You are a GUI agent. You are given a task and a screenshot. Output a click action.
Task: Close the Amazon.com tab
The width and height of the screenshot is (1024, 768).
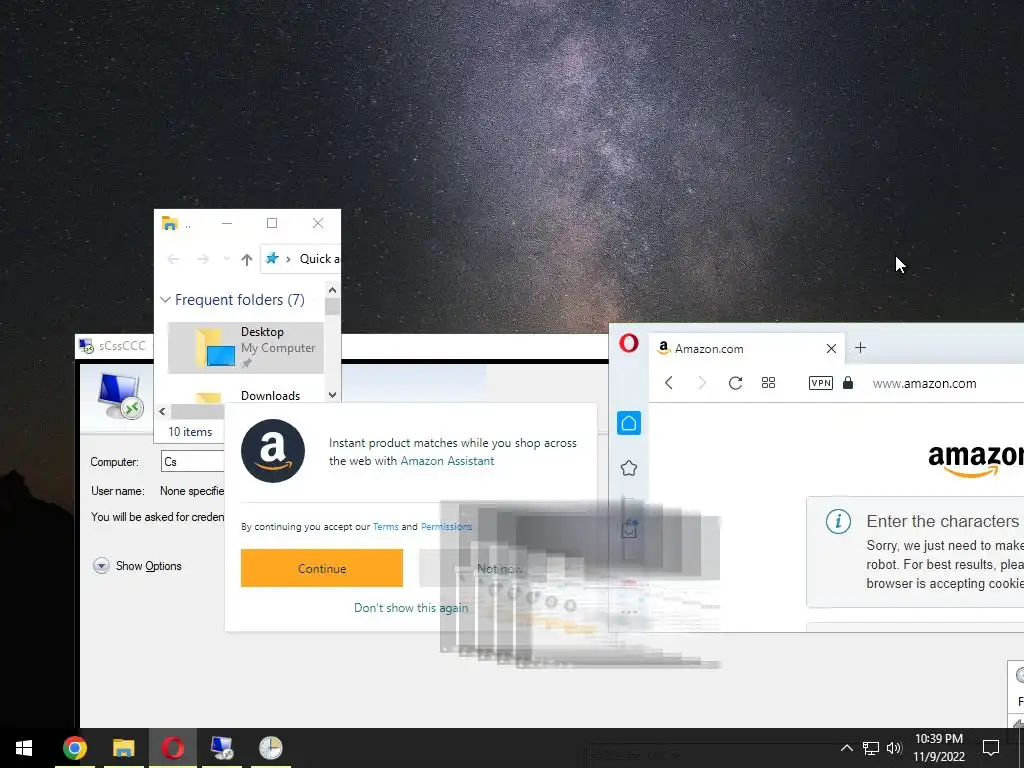831,349
